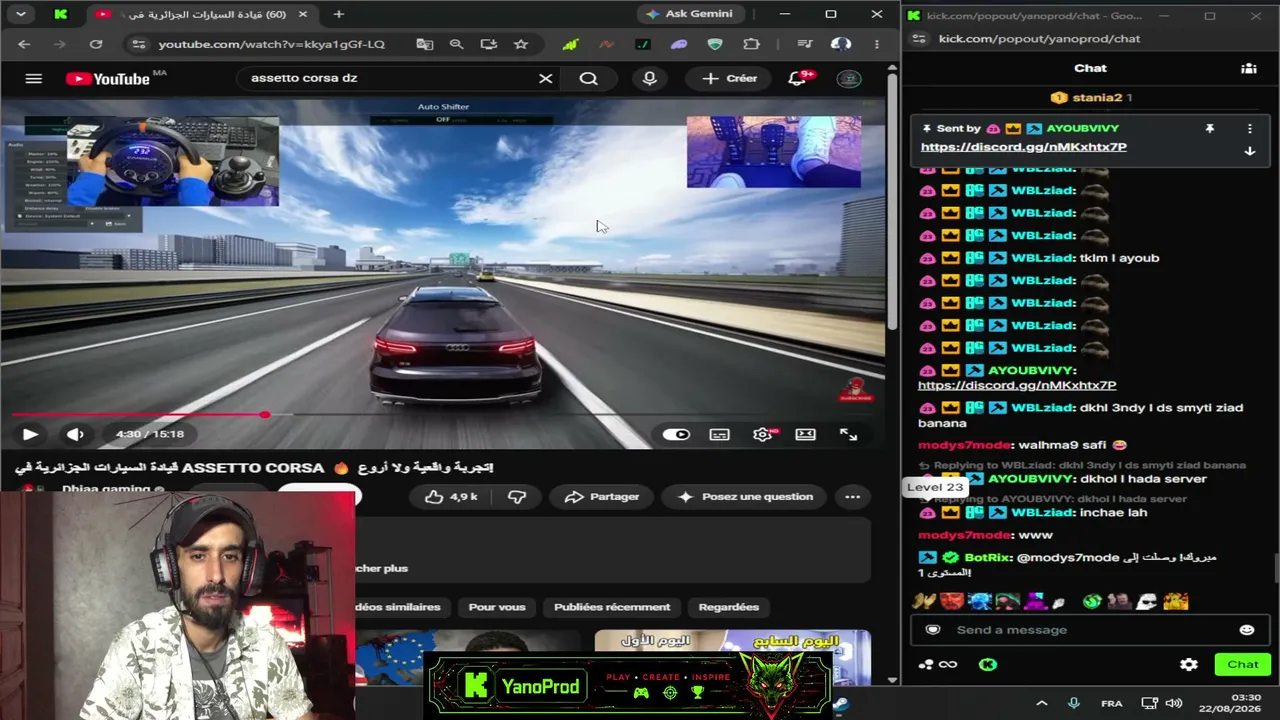Open the YouTube guide hamburger menu

pyautogui.click(x=33, y=79)
